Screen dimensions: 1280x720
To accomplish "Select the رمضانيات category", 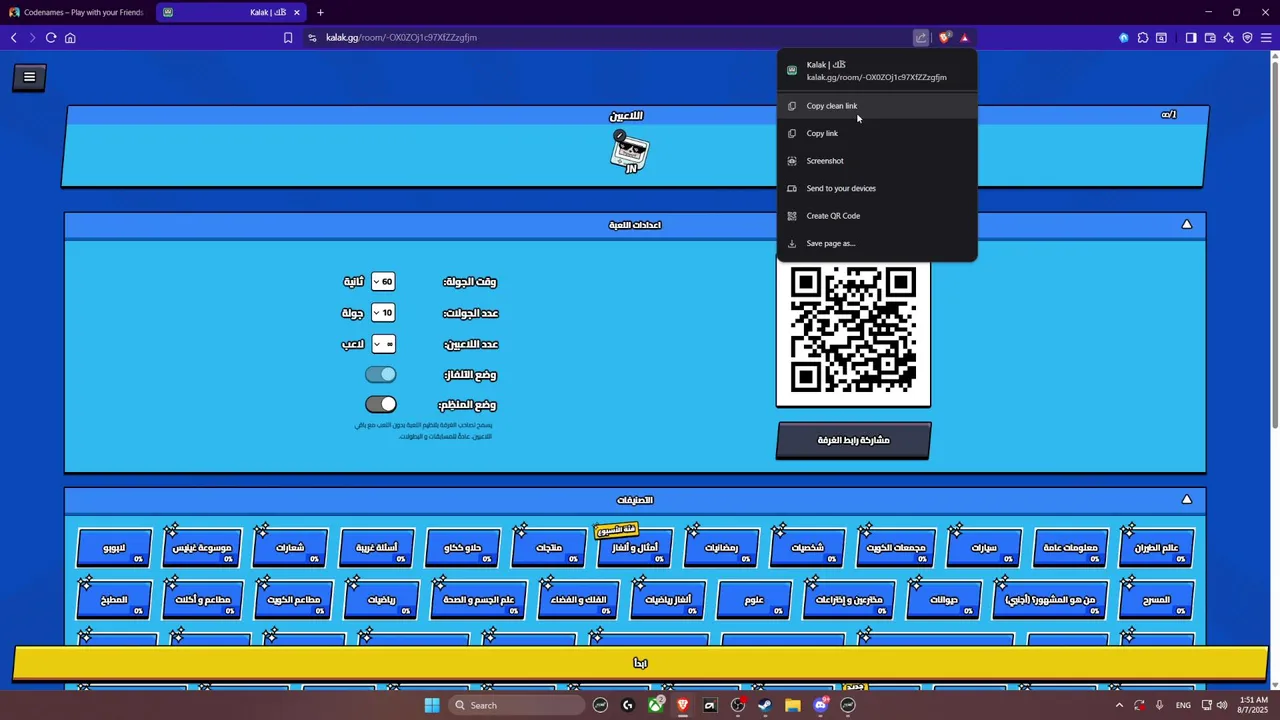I will pyautogui.click(x=722, y=548).
